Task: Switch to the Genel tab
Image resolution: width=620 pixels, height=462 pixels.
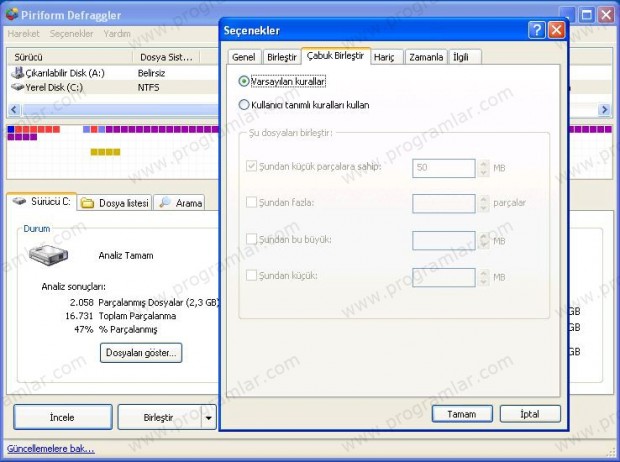Action: click(244, 57)
